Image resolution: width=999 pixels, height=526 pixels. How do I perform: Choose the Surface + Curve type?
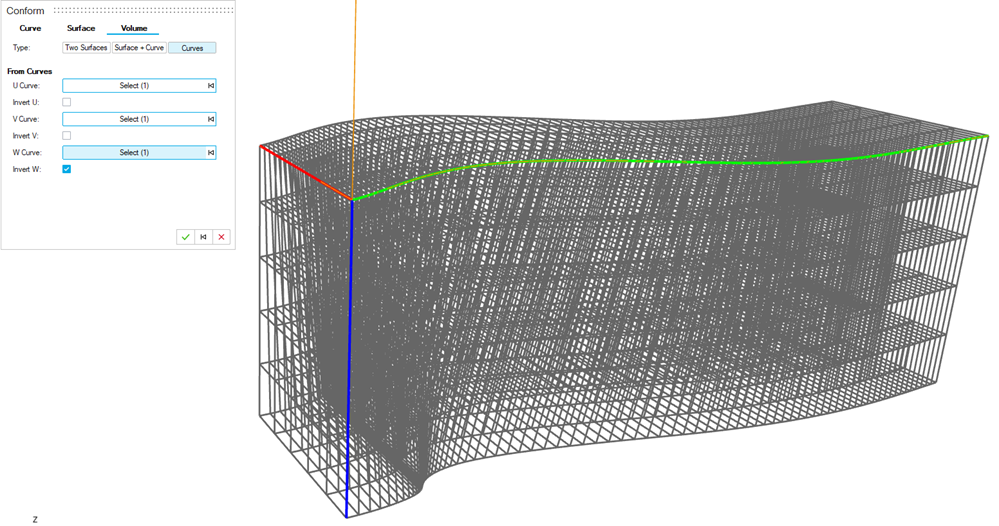pyautogui.click(x=139, y=48)
